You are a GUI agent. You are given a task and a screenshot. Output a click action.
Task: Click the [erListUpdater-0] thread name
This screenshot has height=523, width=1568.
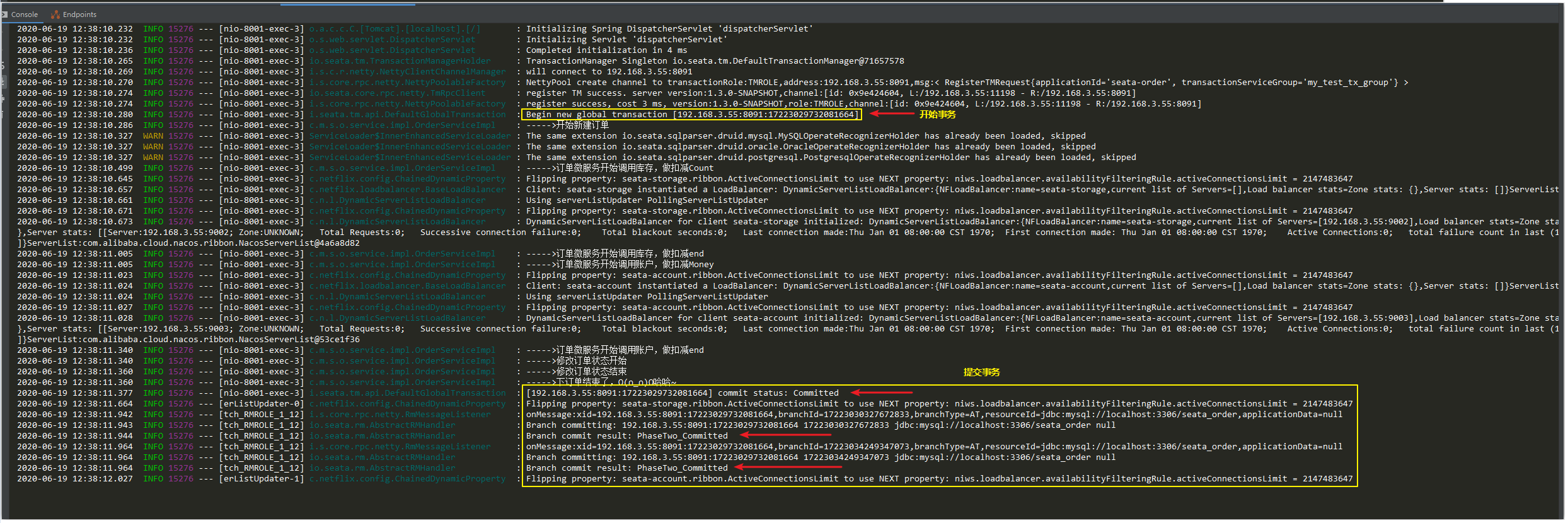coord(262,404)
